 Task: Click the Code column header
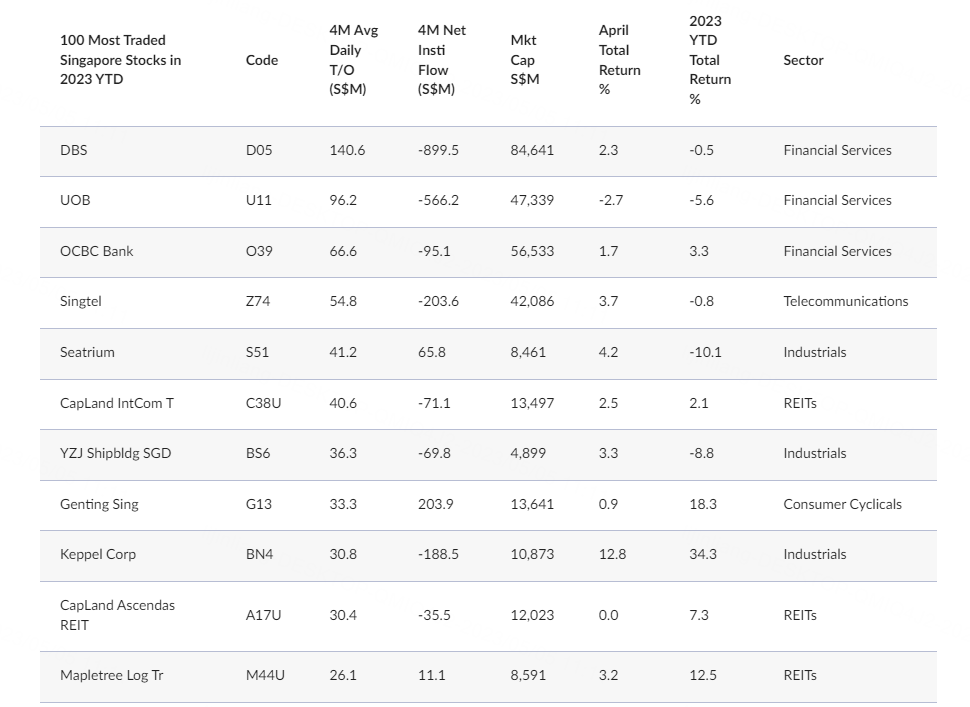coord(262,60)
